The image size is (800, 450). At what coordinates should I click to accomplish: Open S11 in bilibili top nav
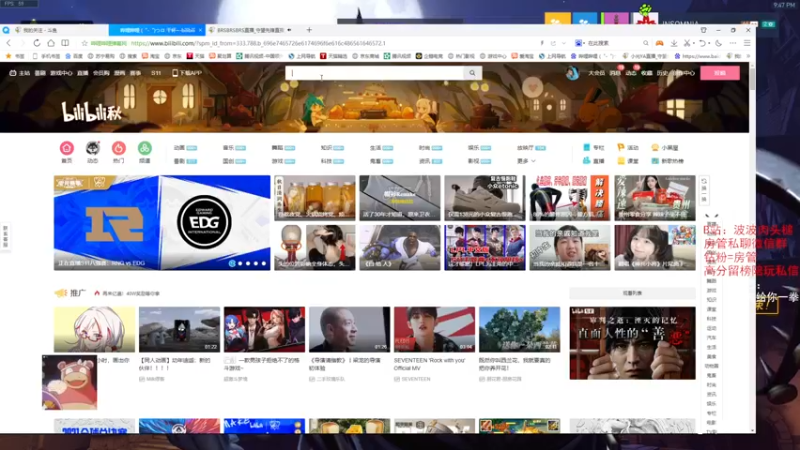coord(156,73)
